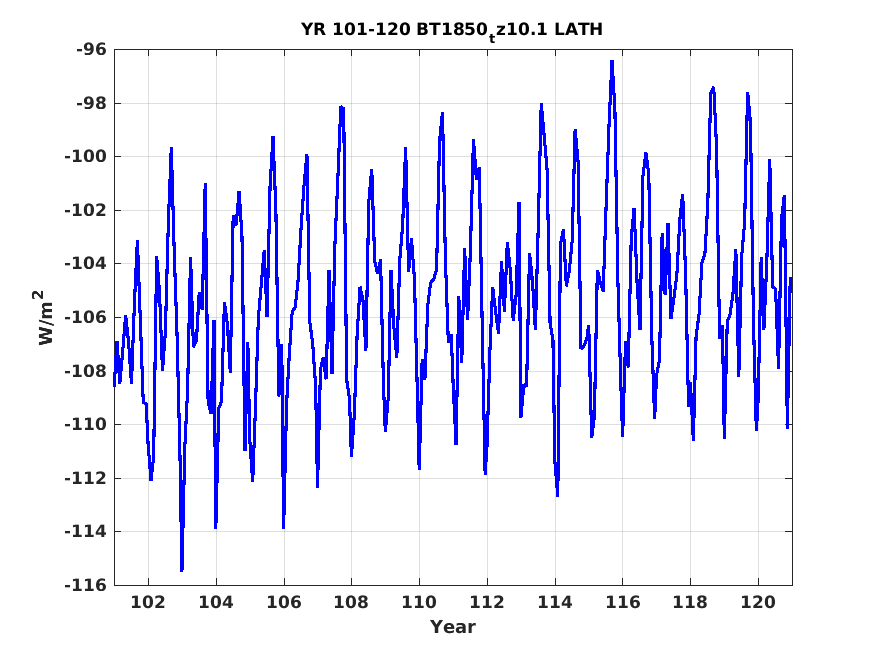Click the y-axis tick label '-116'

tap(85, 585)
